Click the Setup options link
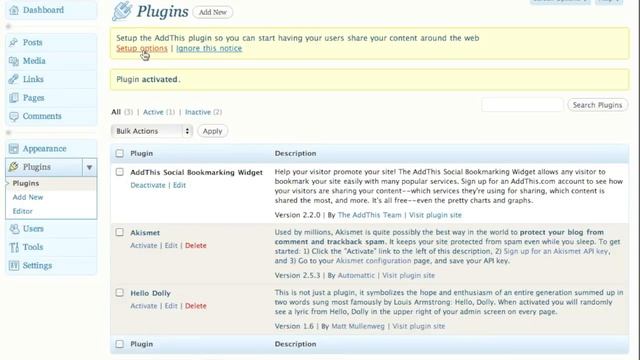This screenshot has width=640, height=360. coord(142,48)
